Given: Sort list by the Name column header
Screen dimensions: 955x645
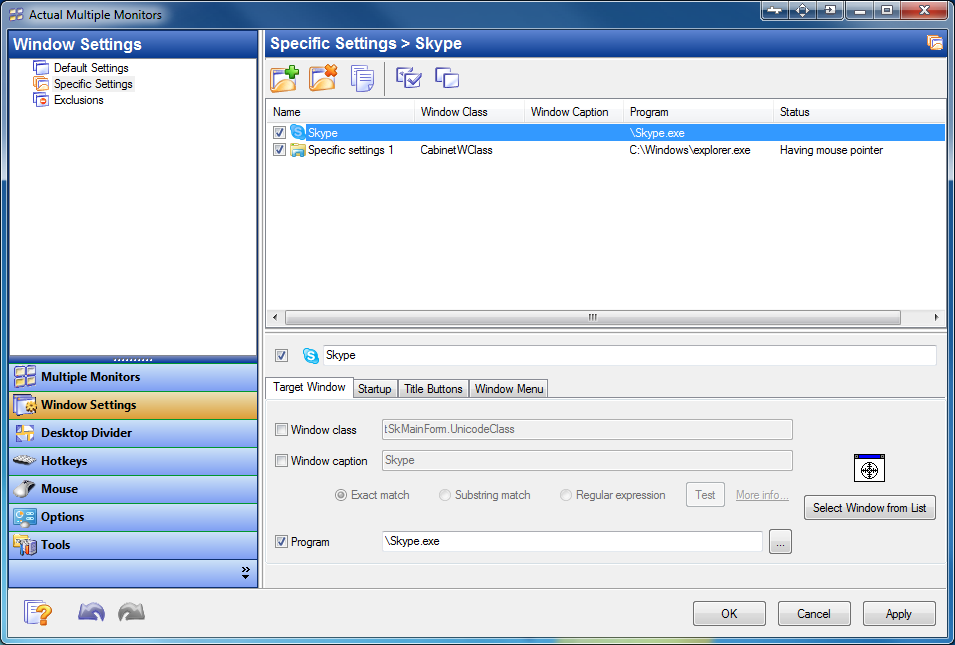Looking at the screenshot, I should (341, 112).
